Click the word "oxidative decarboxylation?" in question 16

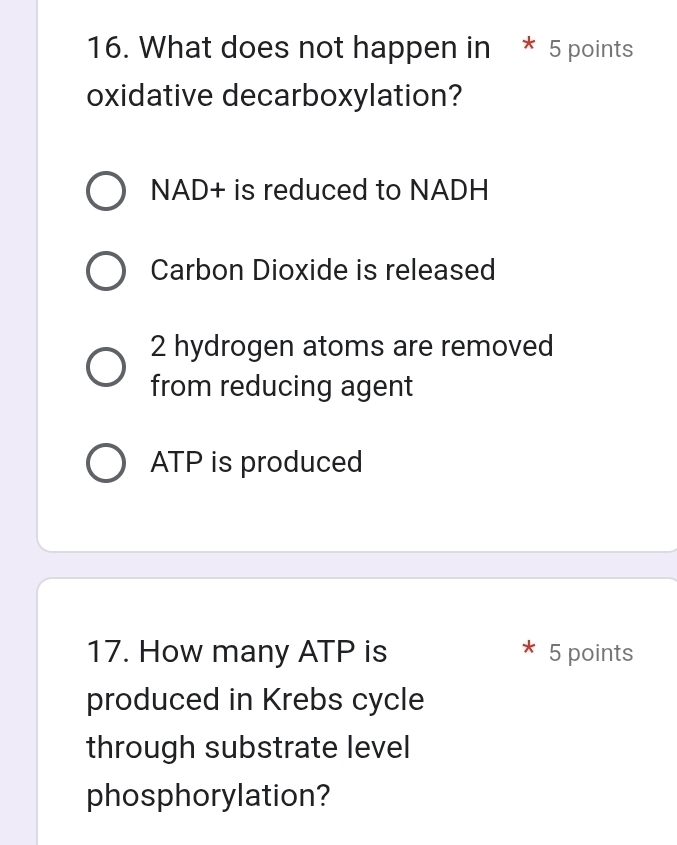pos(273,95)
